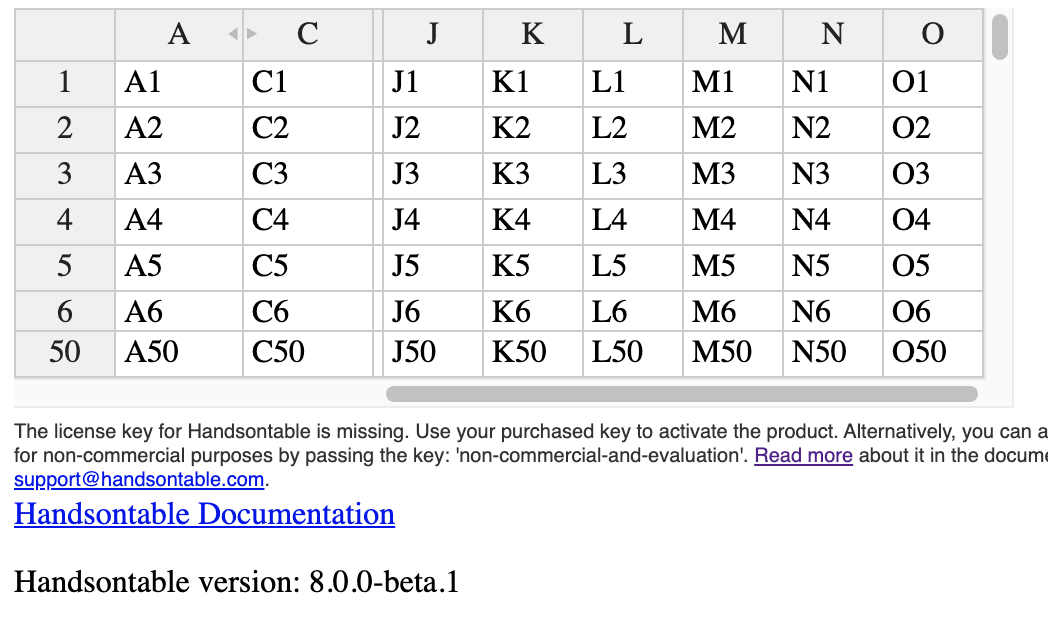
Task: Select column J header
Action: (x=432, y=35)
